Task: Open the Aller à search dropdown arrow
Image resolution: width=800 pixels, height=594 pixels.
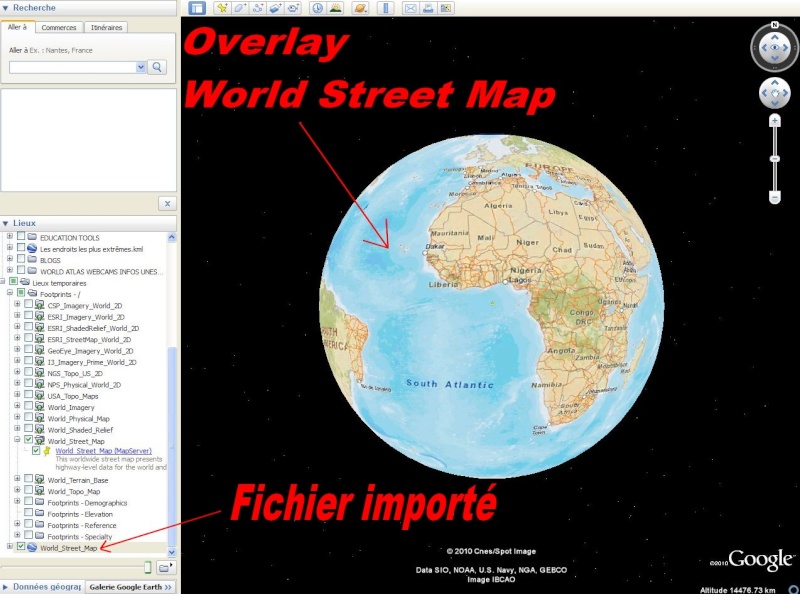Action: 141,67
